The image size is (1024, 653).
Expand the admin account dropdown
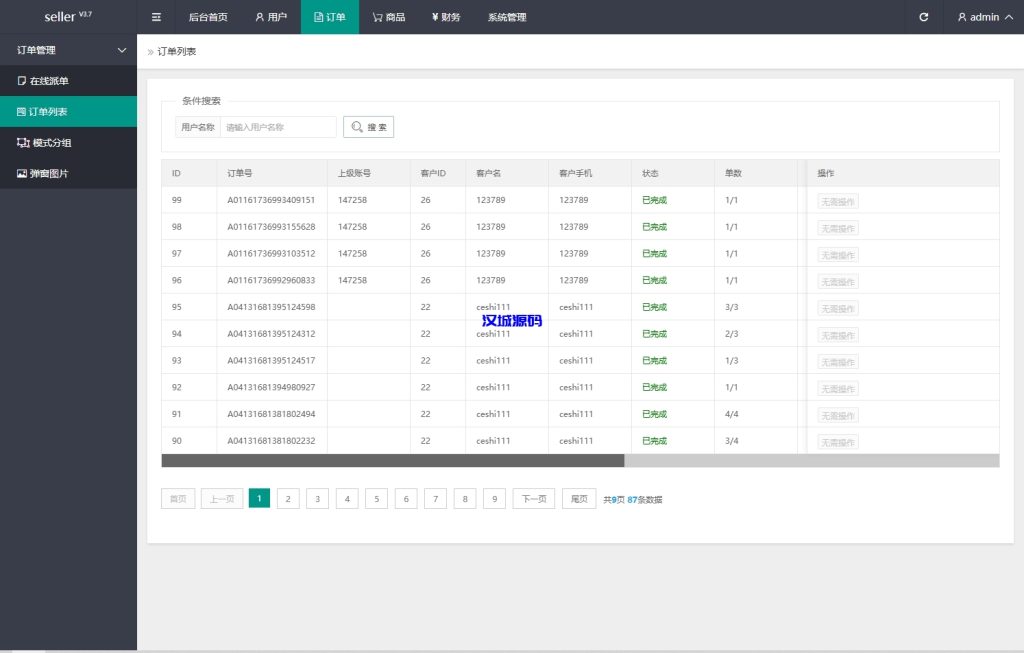tap(984, 17)
